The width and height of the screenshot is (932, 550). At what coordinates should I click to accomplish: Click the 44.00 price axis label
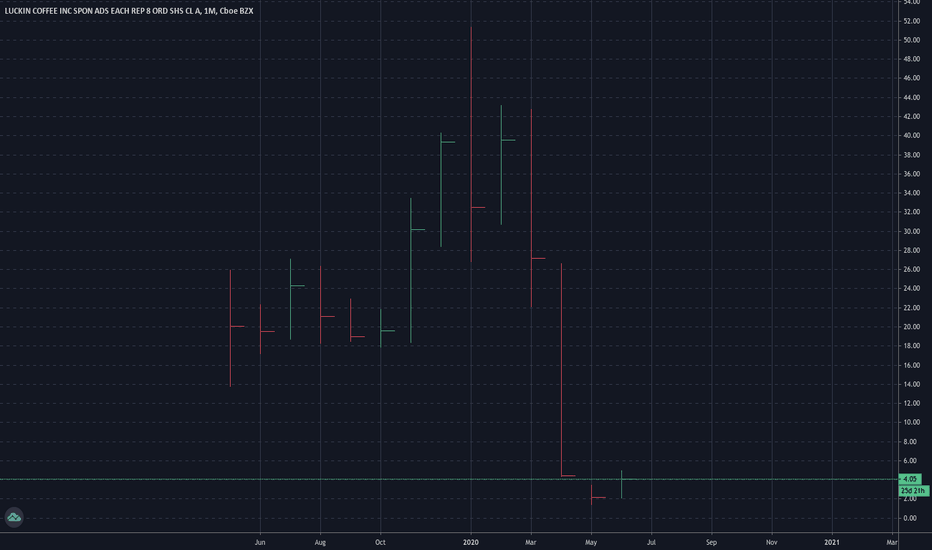point(911,98)
